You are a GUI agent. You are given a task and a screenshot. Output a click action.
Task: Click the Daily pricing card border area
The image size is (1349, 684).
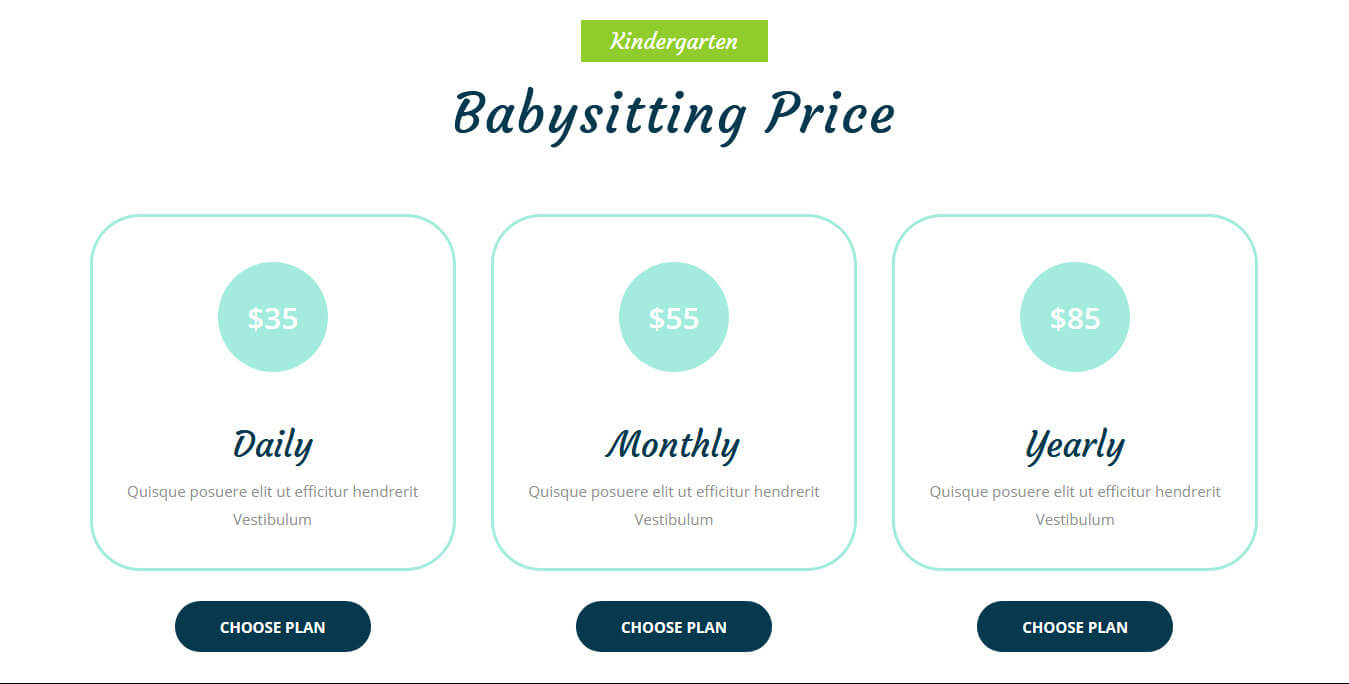point(273,392)
